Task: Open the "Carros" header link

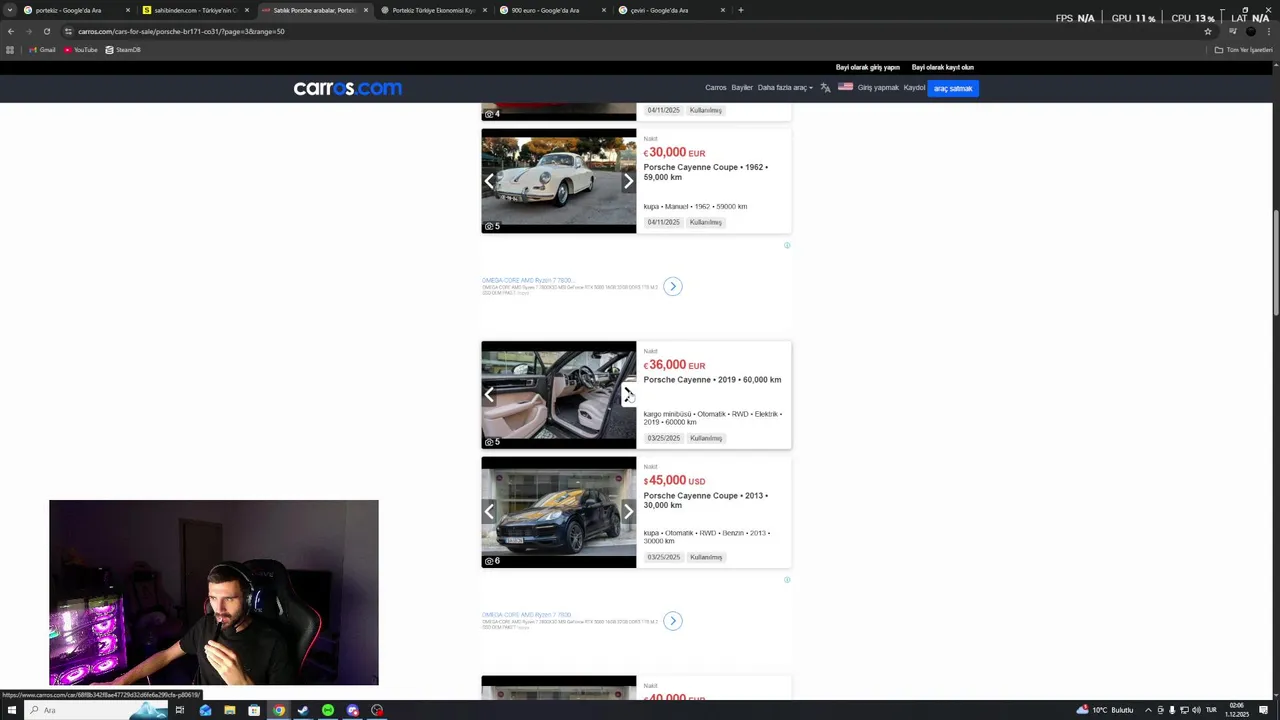Action: click(x=716, y=88)
